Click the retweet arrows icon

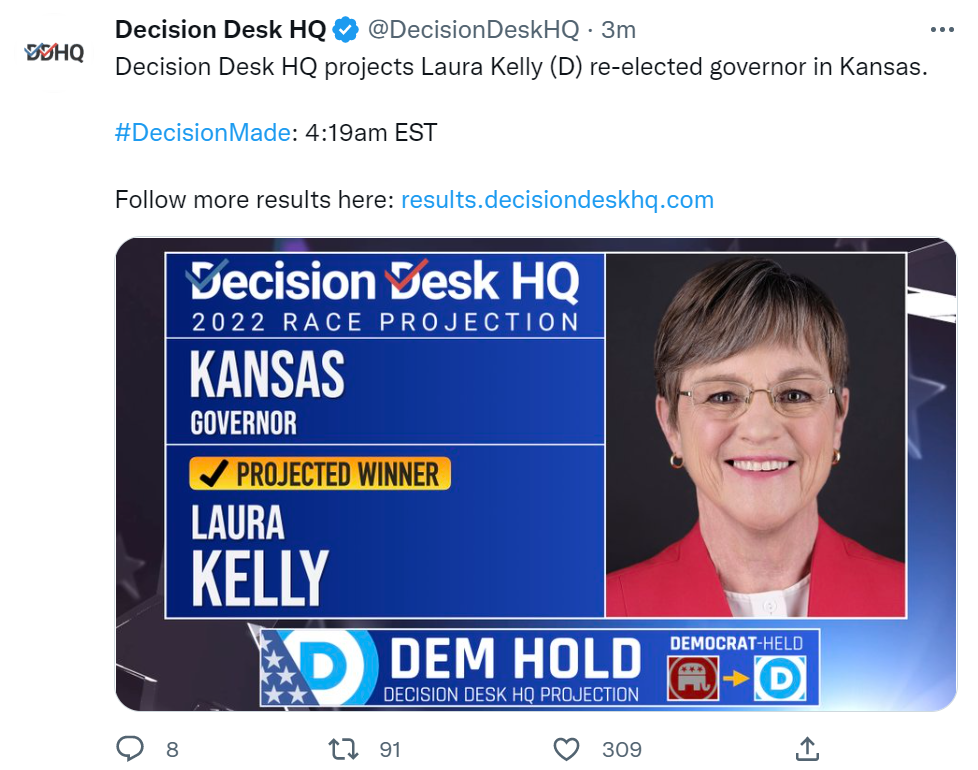344,749
